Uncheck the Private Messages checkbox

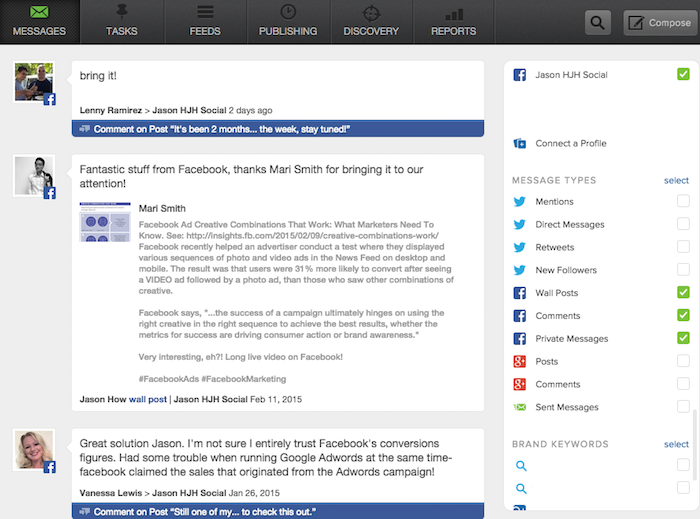683,338
